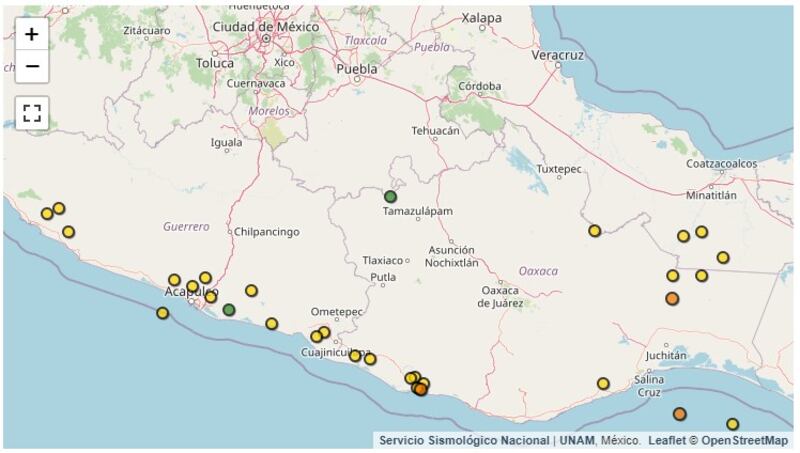Select yellow offshore marker southwest of Acapulco
800x453 pixels.
[163, 313]
